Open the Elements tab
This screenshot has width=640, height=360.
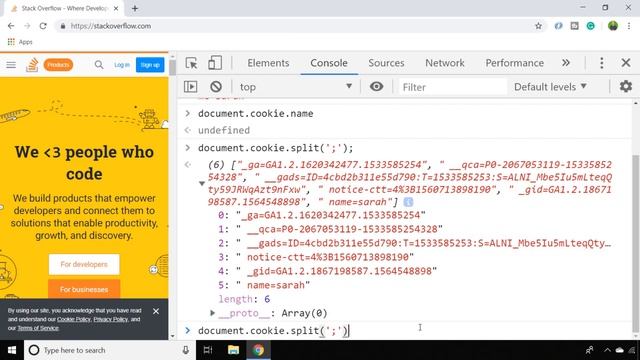268,63
